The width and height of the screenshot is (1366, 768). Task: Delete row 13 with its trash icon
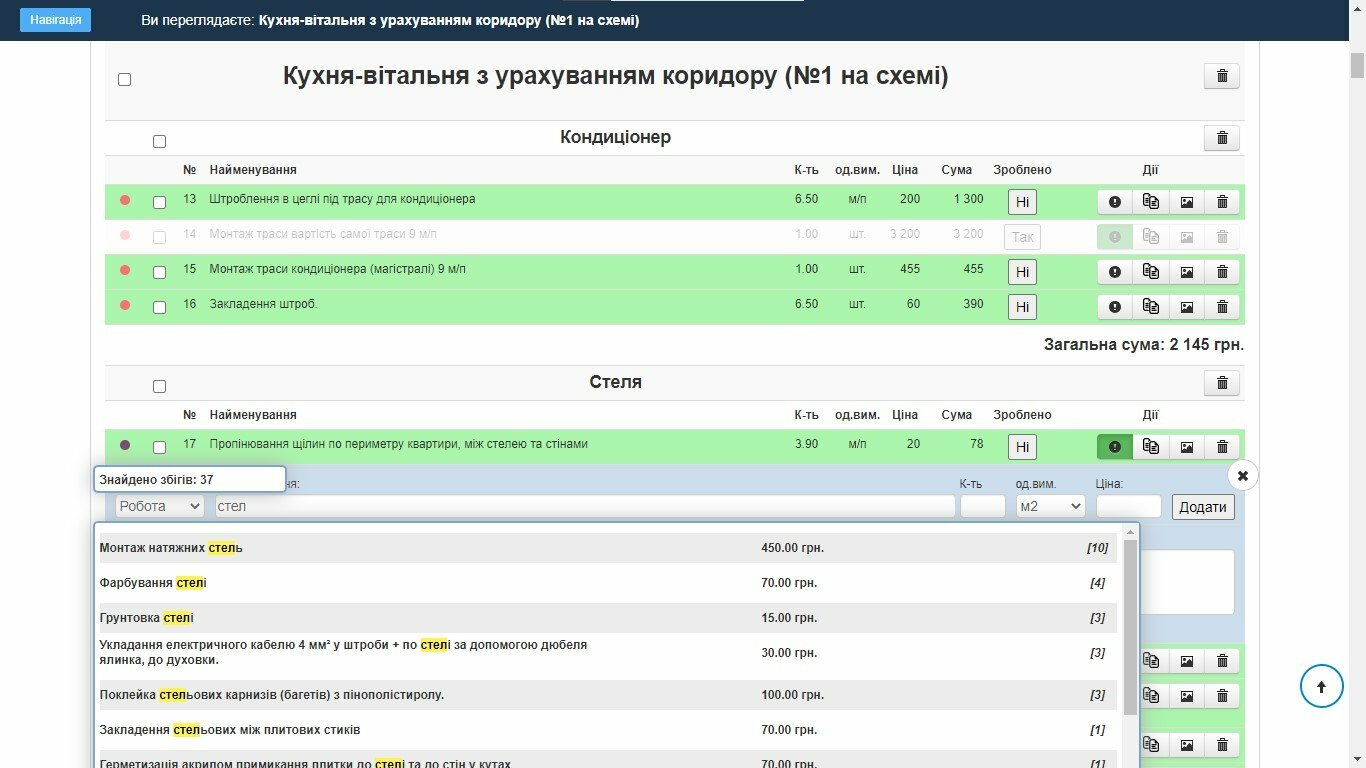coord(1222,202)
